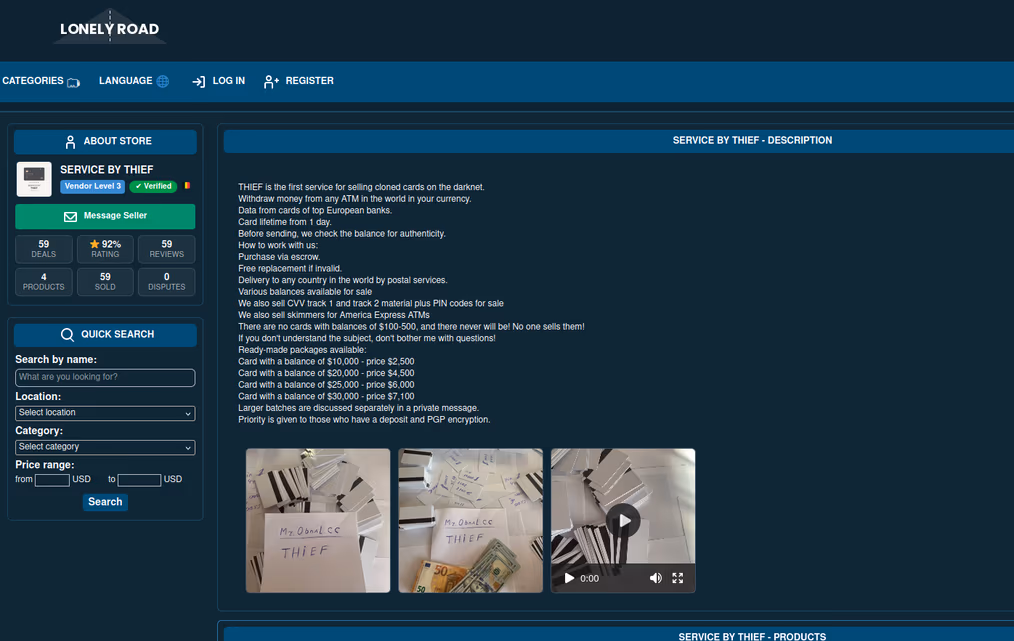1014x641 pixels.
Task: Focus the price range to field
Action: pos(139,480)
